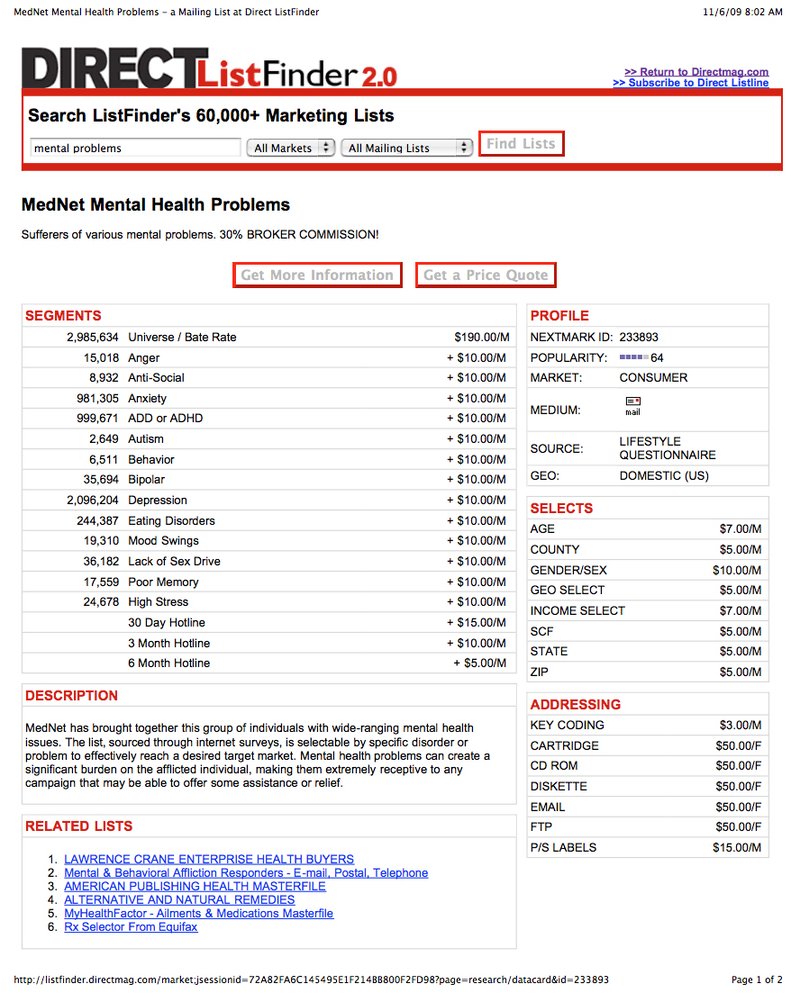The height and width of the screenshot is (1002, 800).
Task: Select the ADD or ADHD segment
Action: click(x=269, y=418)
